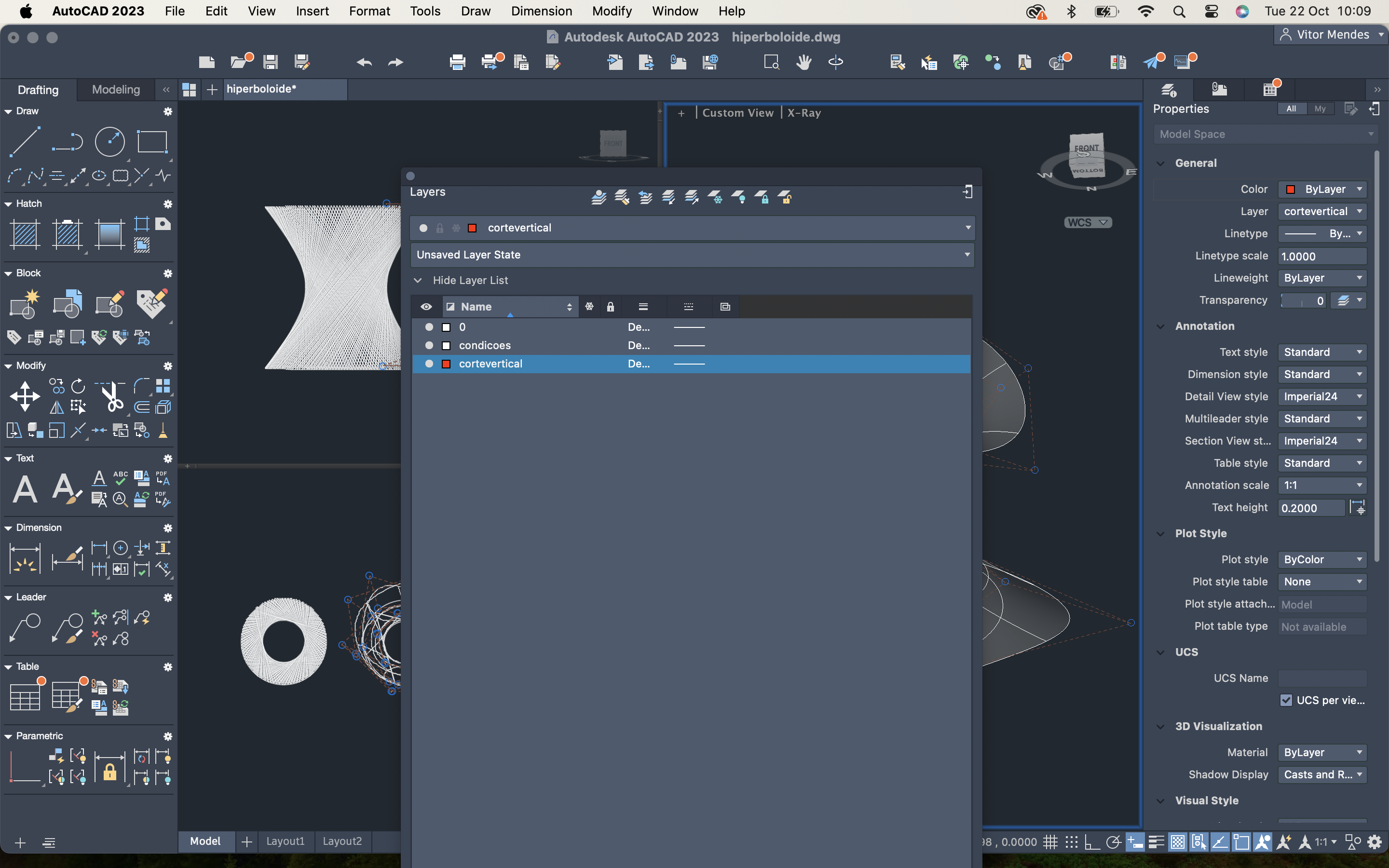Select the Rectangle draw tool
This screenshot has height=868, width=1389.
coord(151,142)
